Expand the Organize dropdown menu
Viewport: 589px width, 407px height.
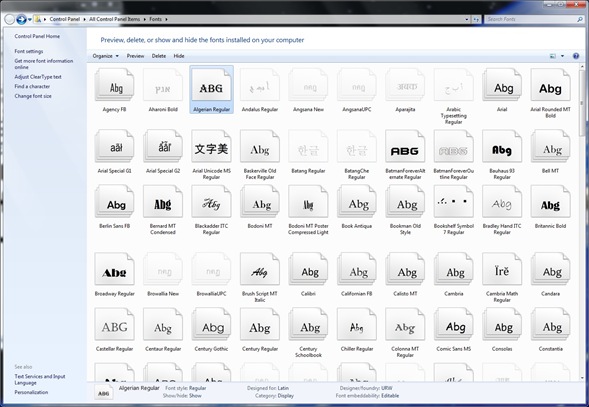[x=106, y=56]
